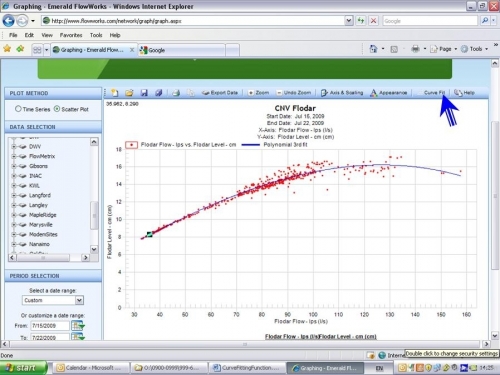Click the data tree left scroll arrow
Viewport: 500px width, 375px height.
tap(12, 257)
